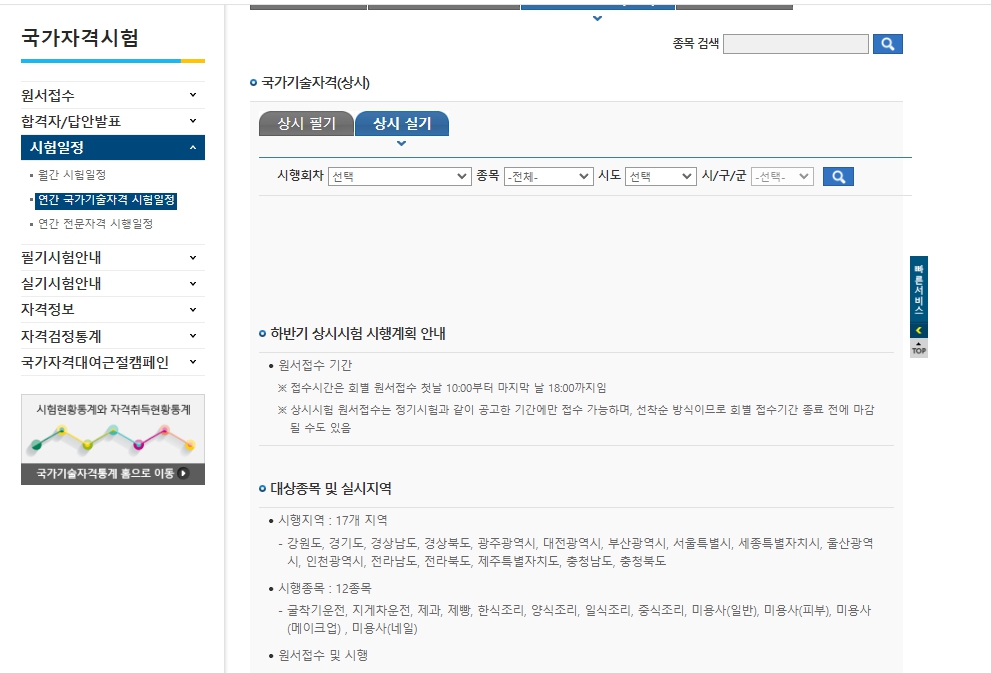Click the yellow arrow on quick service tab

(918, 330)
